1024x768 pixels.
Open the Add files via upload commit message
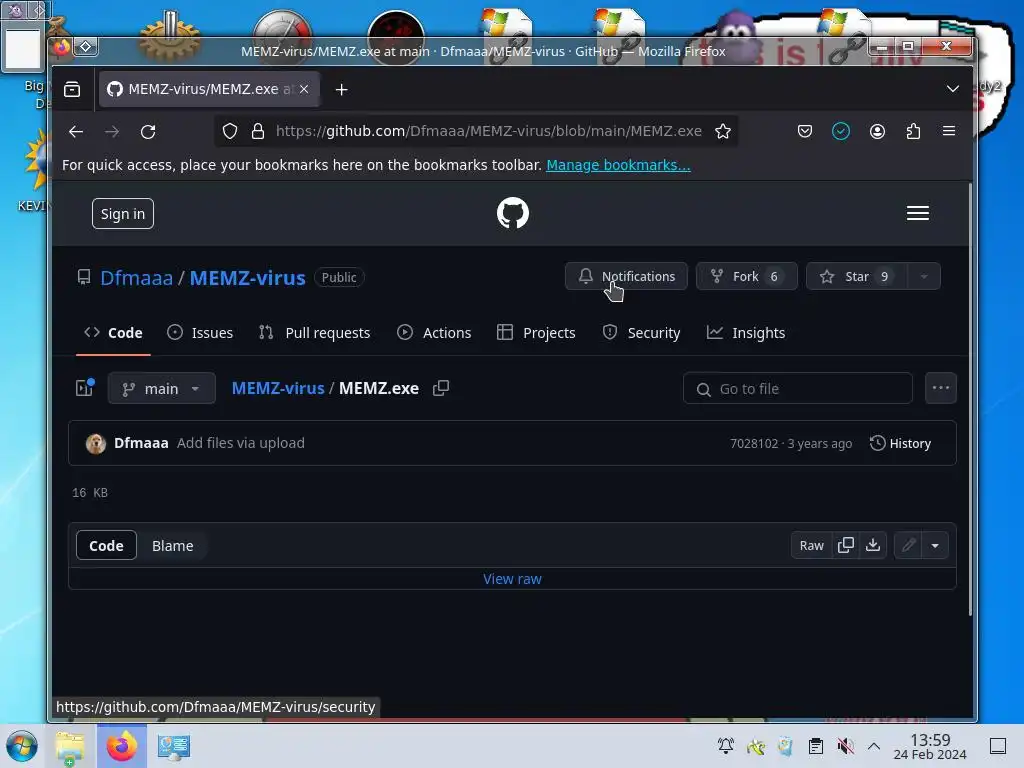click(240, 443)
